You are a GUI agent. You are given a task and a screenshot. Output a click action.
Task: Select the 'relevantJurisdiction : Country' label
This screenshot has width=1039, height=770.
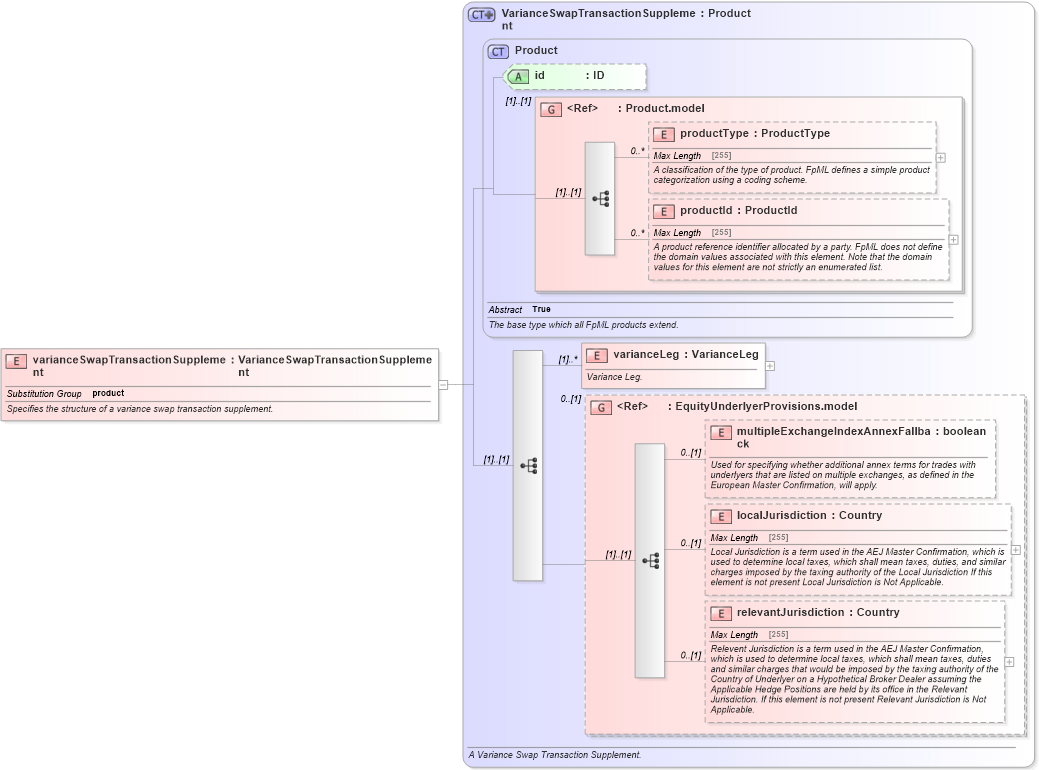coord(818,612)
